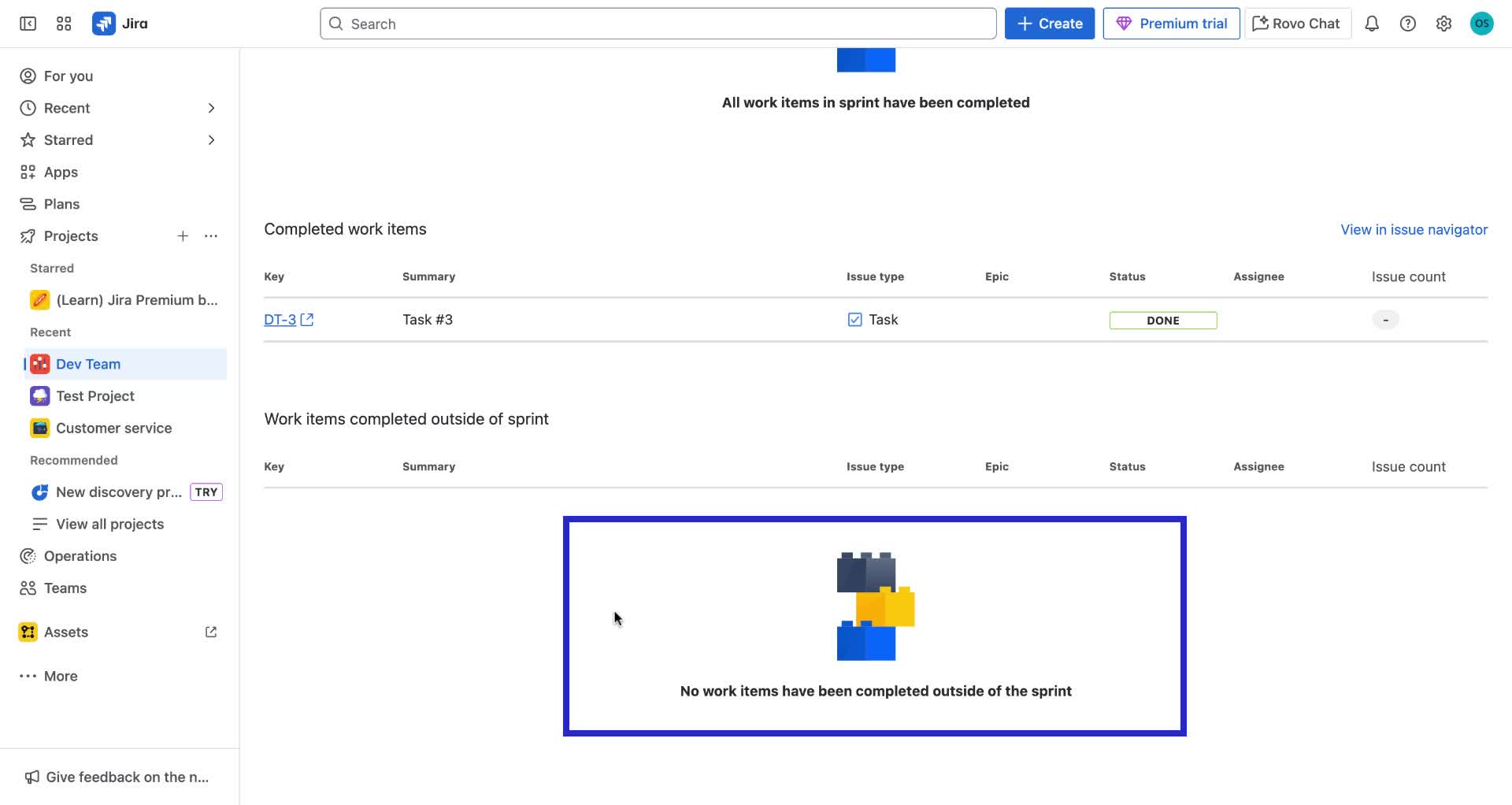Open the Rovo Chat panel

(x=1295, y=23)
